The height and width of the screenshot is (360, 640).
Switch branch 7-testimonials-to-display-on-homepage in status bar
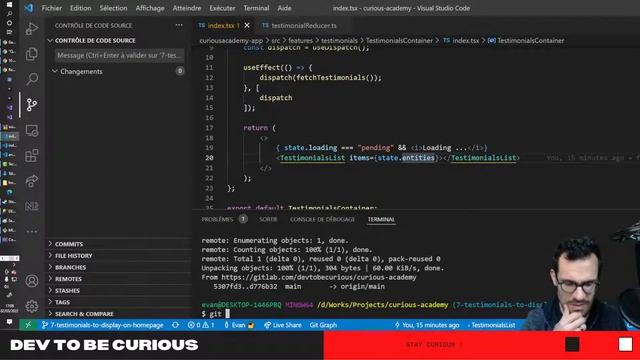click(x=102, y=325)
